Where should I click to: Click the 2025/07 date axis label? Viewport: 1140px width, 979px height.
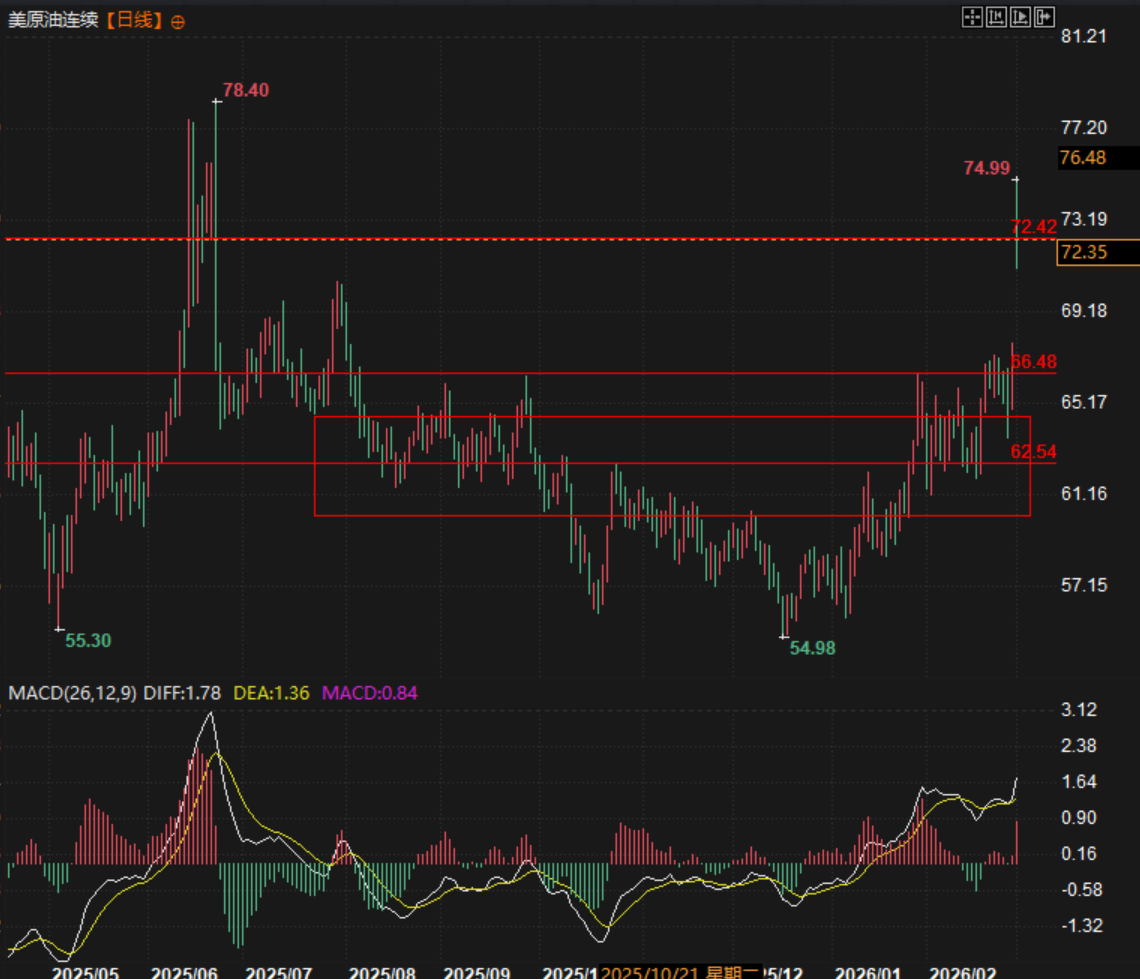click(278, 972)
